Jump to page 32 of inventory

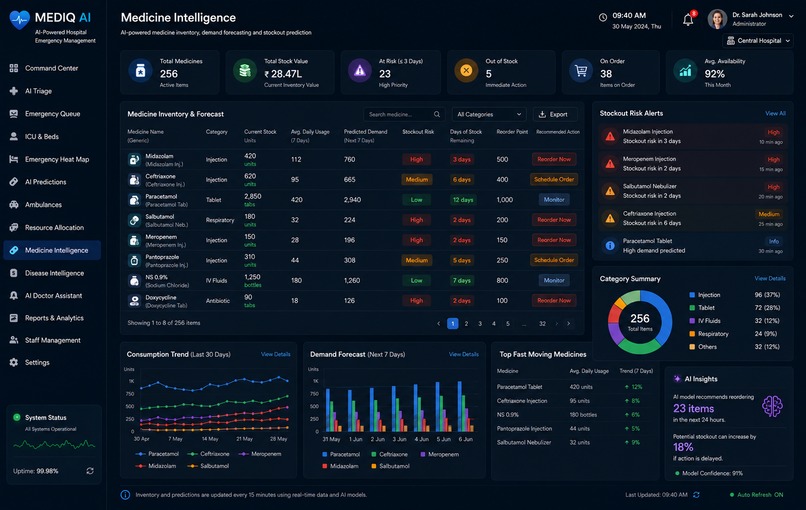click(x=542, y=323)
